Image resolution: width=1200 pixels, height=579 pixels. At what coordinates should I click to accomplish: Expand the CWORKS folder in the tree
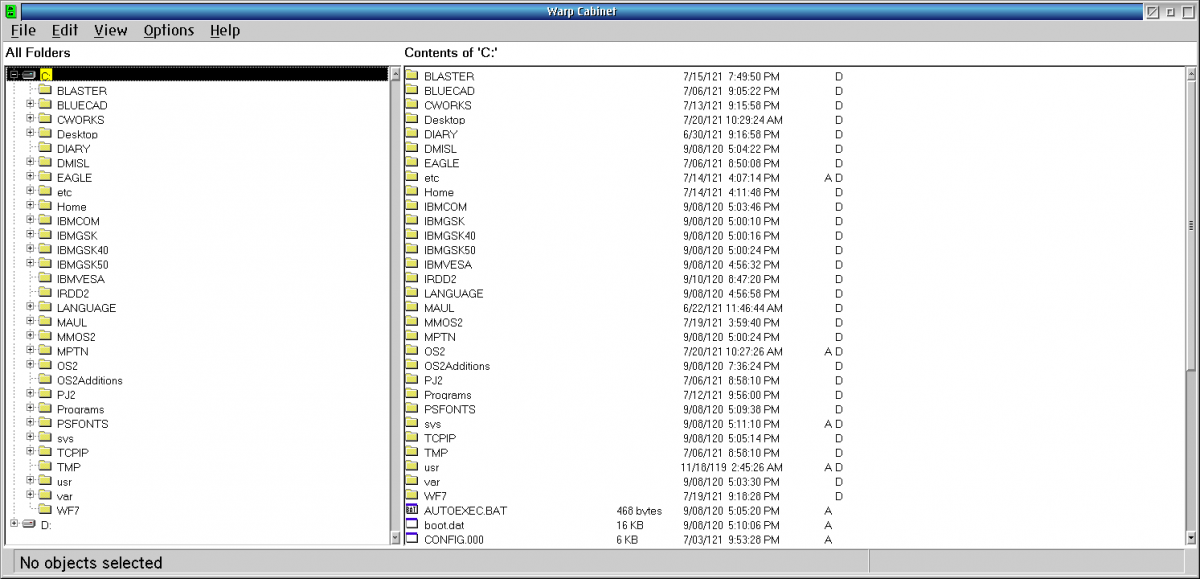[x=30, y=119]
